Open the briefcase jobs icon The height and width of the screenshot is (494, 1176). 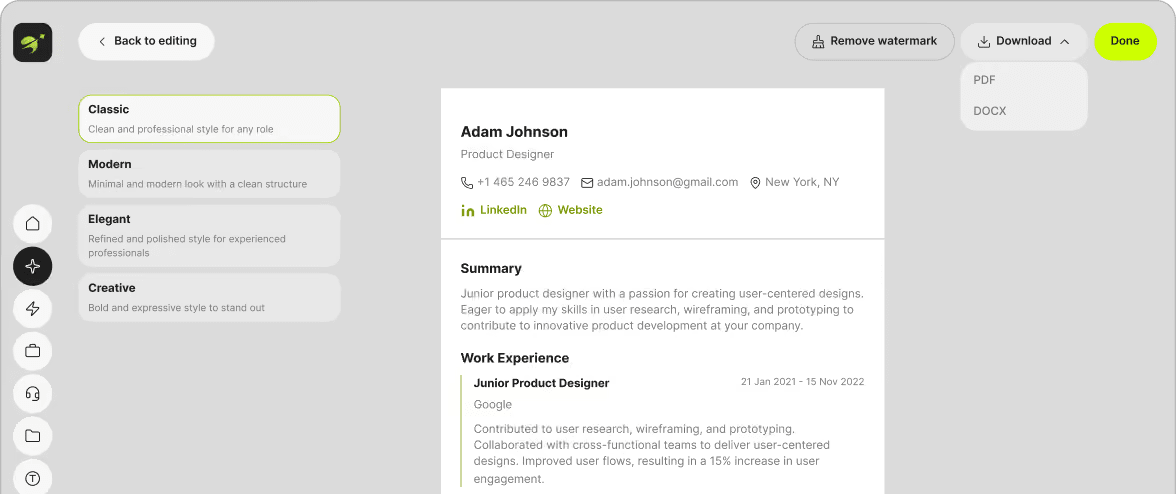[32, 351]
